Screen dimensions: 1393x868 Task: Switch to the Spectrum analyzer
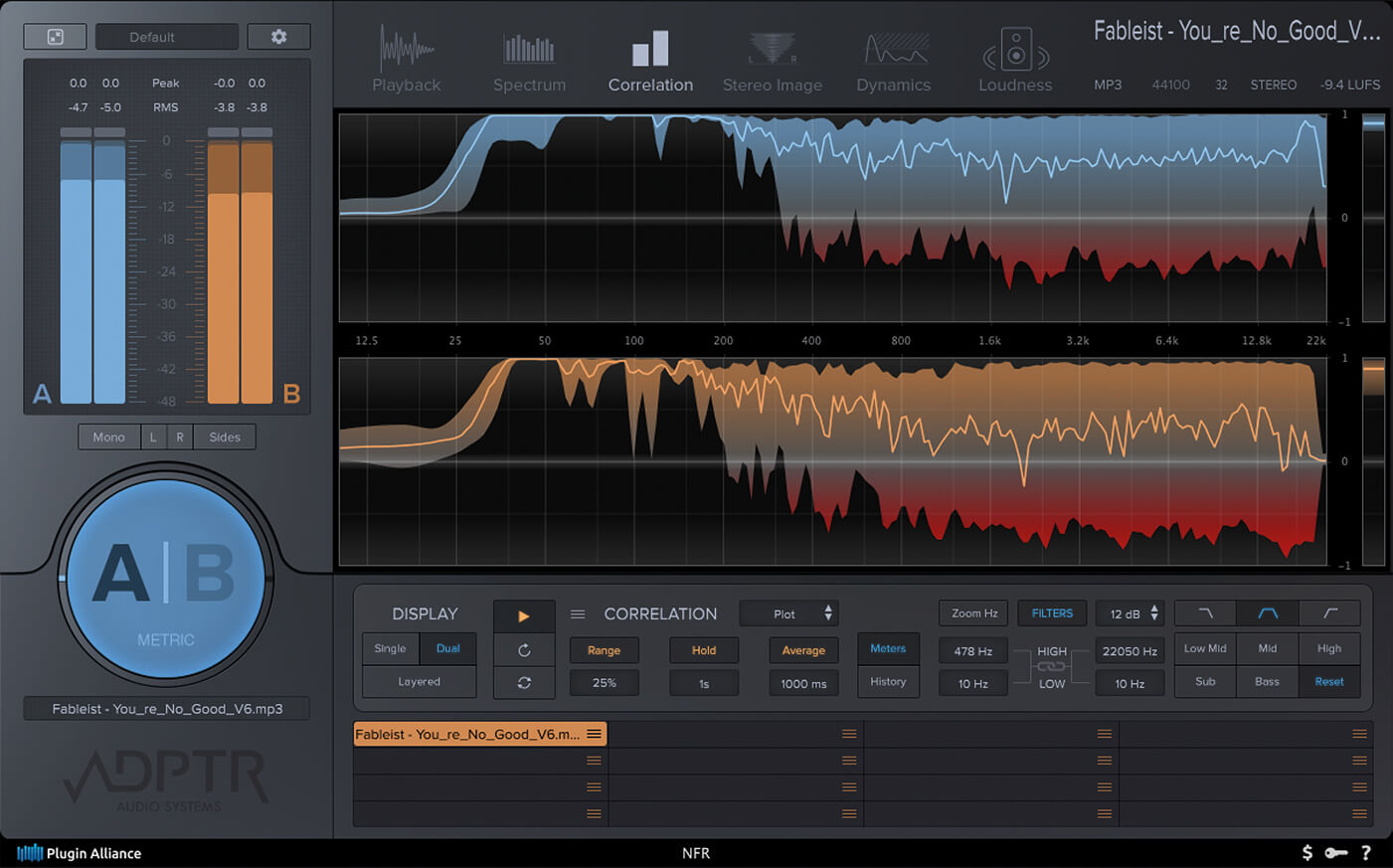(x=528, y=58)
